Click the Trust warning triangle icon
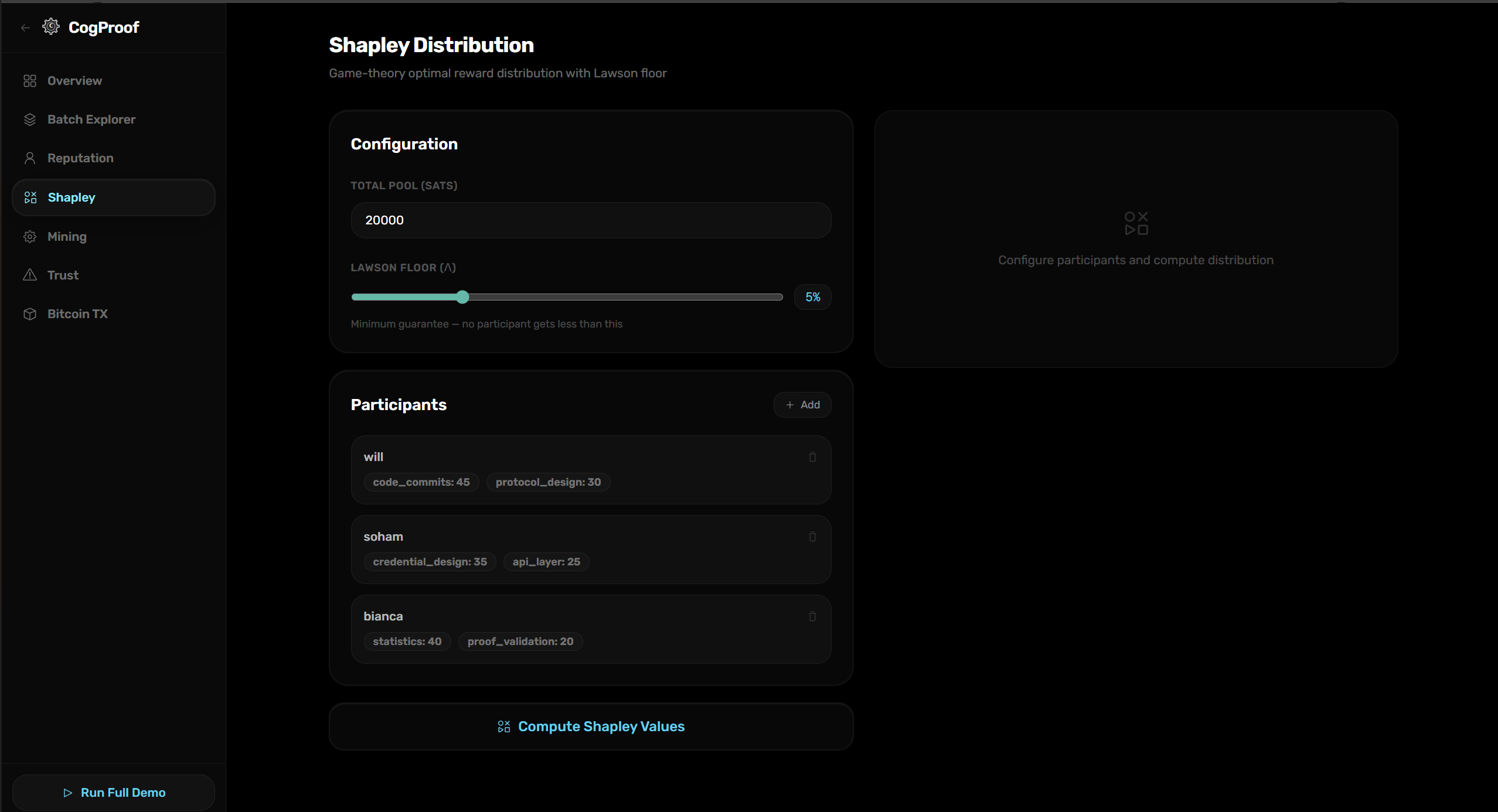The width and height of the screenshot is (1498, 812). click(30, 275)
